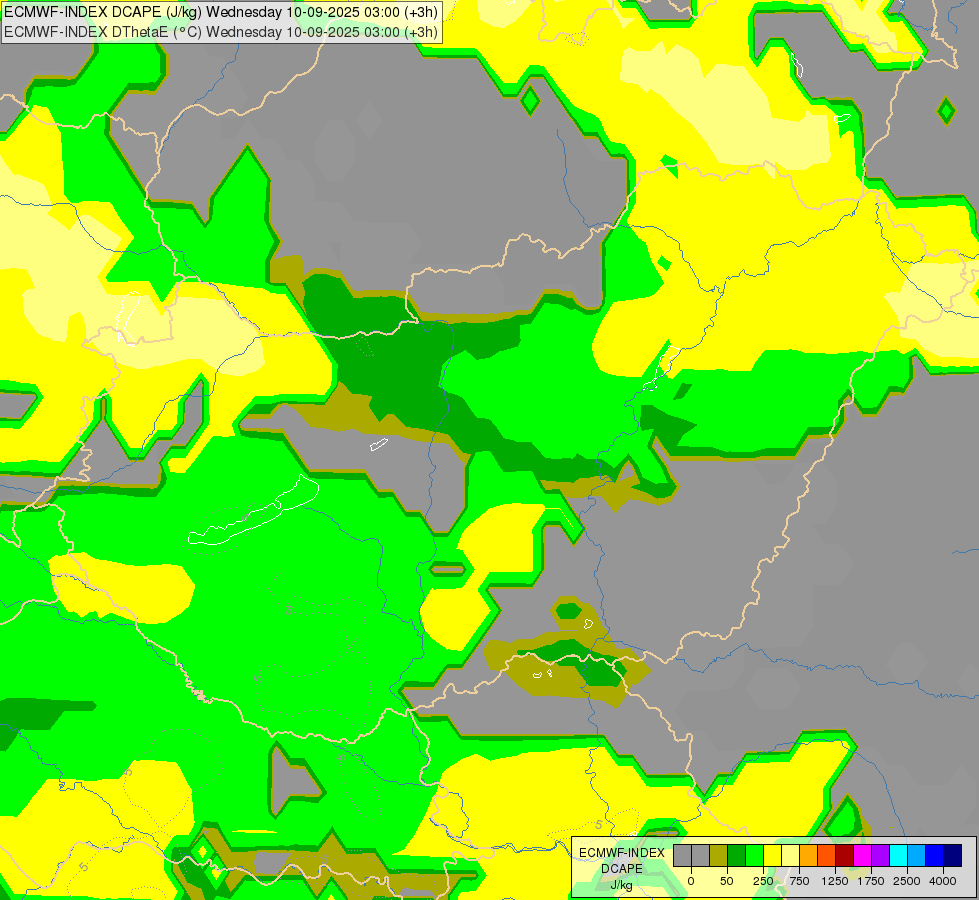Click the legend tick label 1750
Image resolution: width=979 pixels, height=900 pixels.
tap(870, 881)
